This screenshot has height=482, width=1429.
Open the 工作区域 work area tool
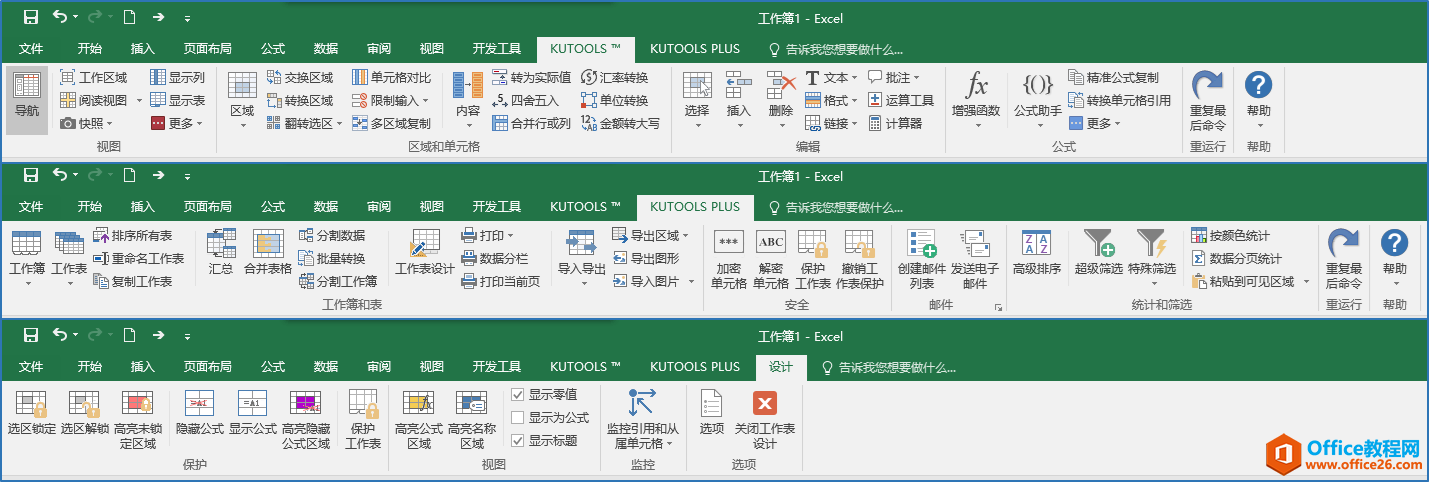(x=93, y=78)
